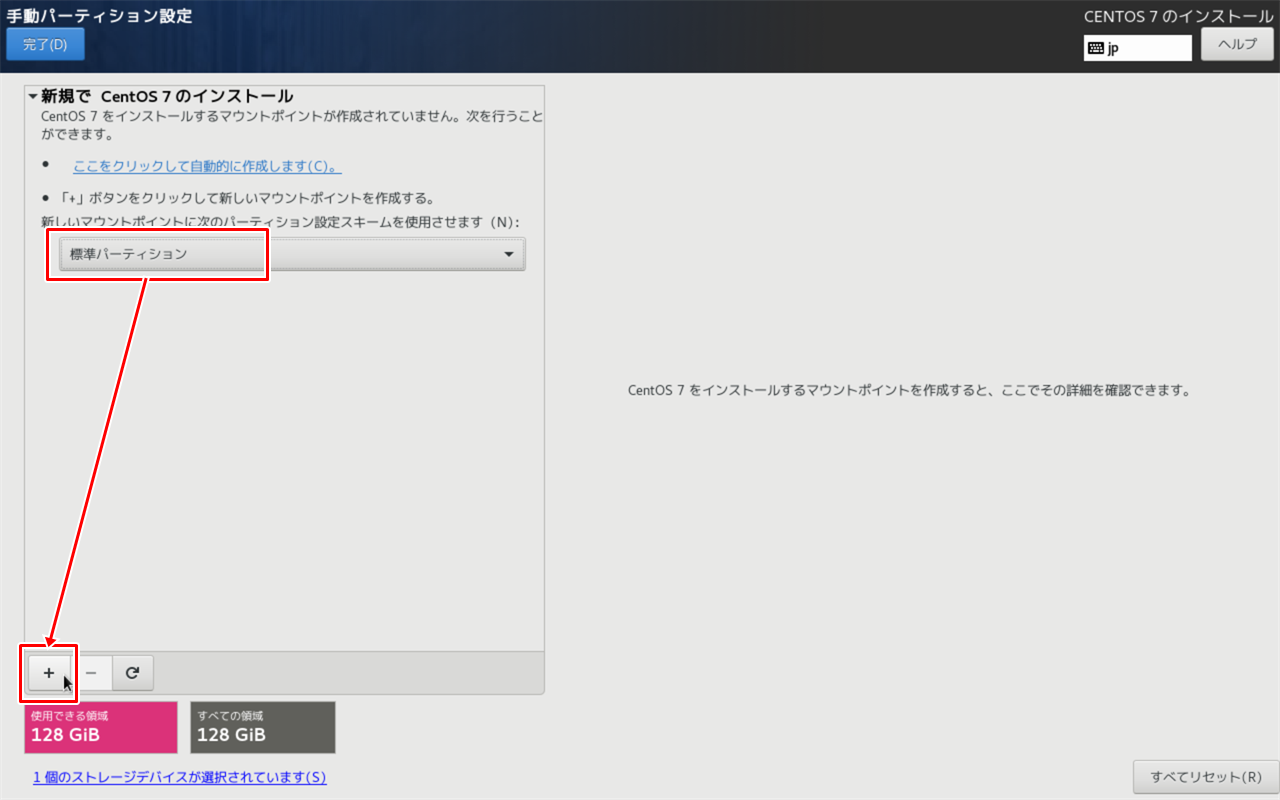Click the pink 使用できる領域 128 GiB box
The width and height of the screenshot is (1280, 800).
click(101, 727)
